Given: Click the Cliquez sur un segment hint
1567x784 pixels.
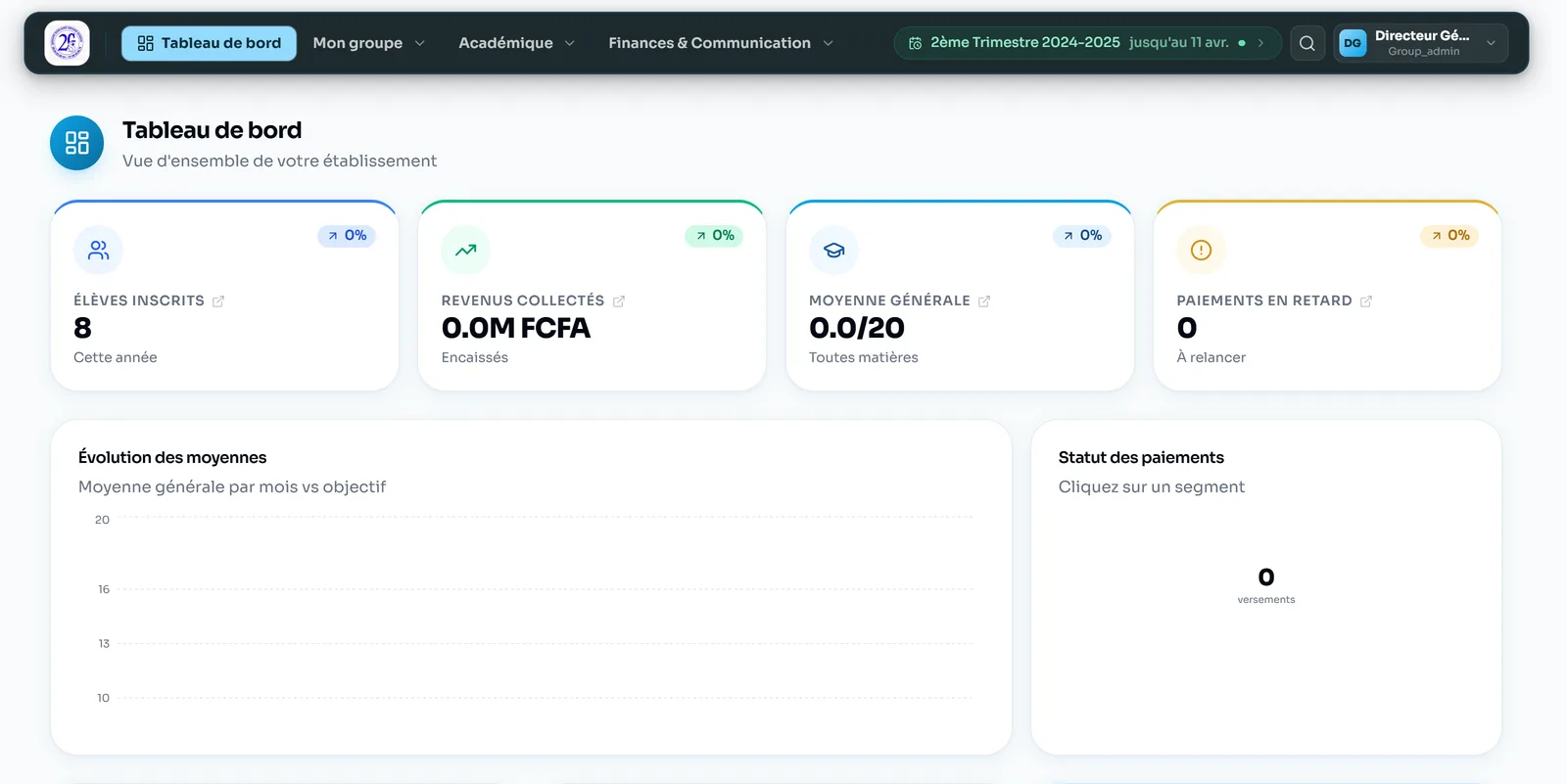Looking at the screenshot, I should click(x=1151, y=486).
